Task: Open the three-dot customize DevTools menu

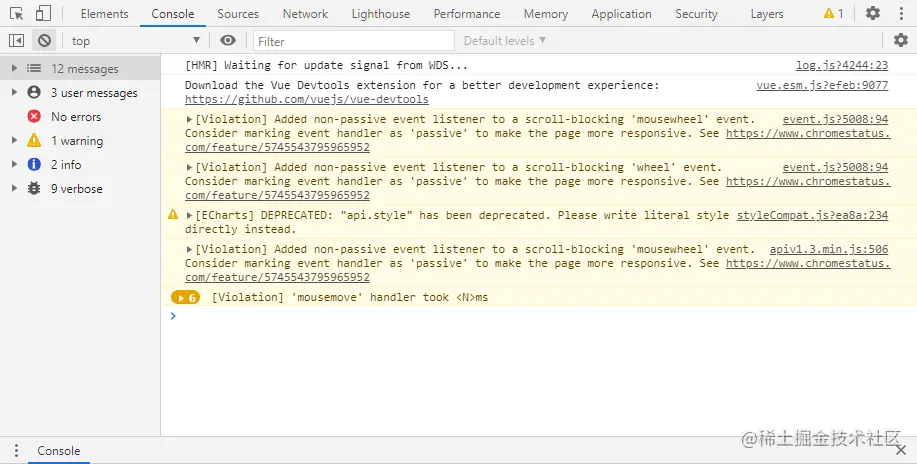Action: [x=901, y=13]
